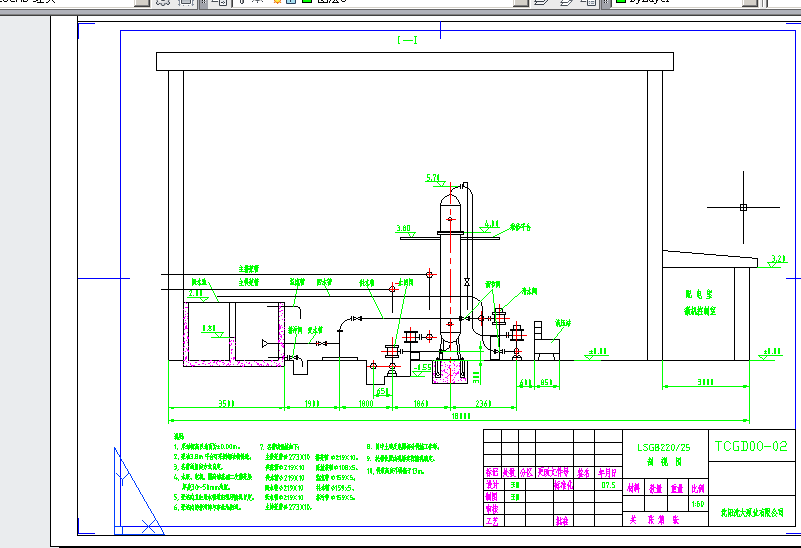Pick the overall 18000 dimension line text
The image size is (801, 548).
tap(461, 416)
